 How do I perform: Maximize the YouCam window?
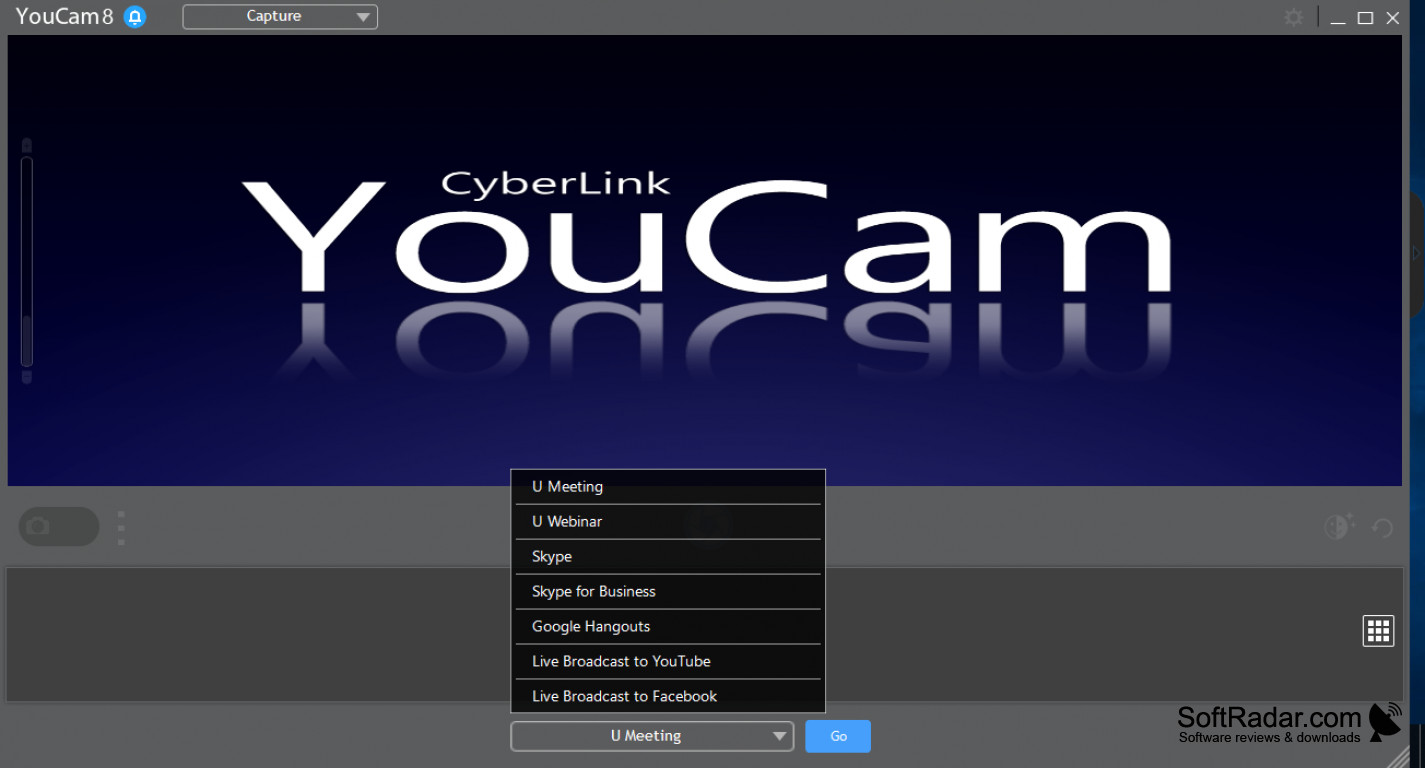[x=1365, y=18]
